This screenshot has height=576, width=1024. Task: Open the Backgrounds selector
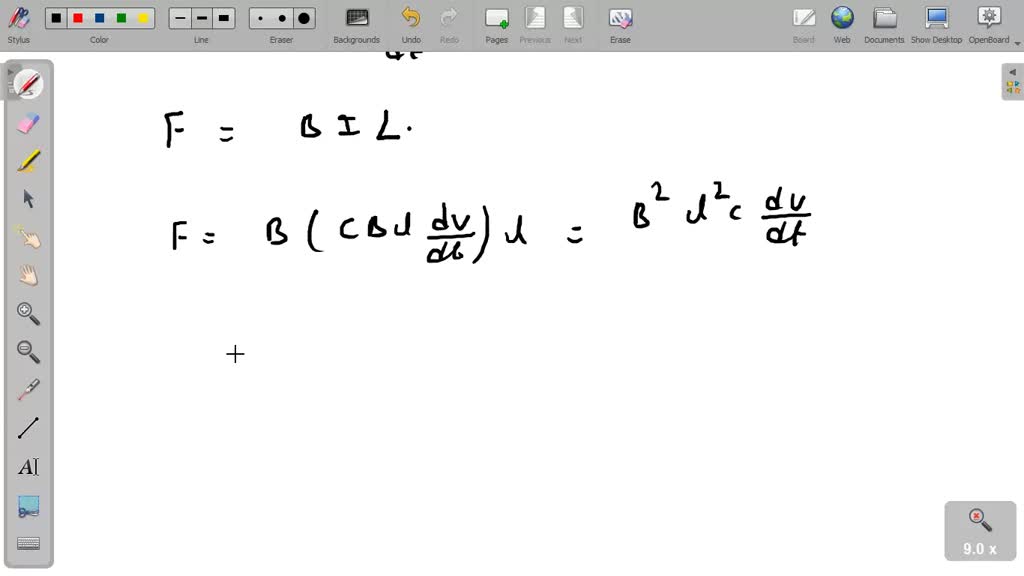(356, 22)
